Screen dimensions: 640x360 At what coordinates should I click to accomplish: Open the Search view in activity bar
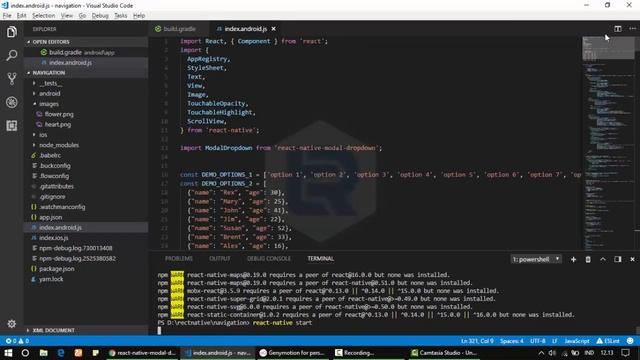pos(11,55)
